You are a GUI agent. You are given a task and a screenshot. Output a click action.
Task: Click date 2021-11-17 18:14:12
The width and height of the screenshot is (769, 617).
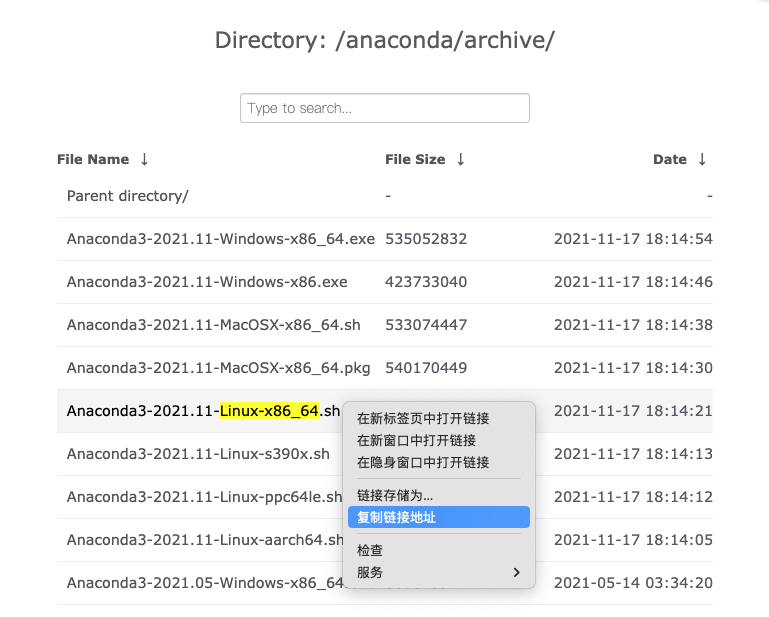coord(633,497)
